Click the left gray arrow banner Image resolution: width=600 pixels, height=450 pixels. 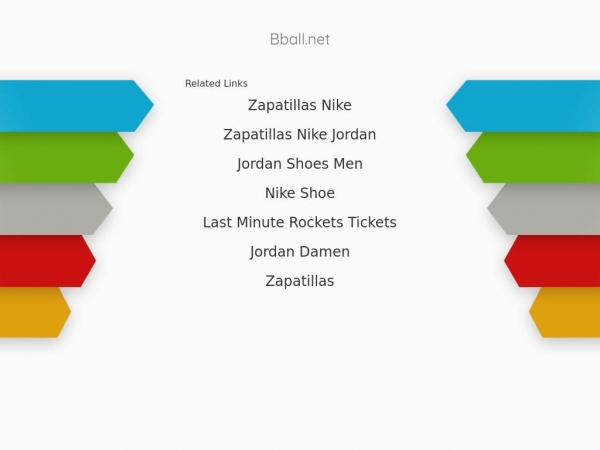tap(54, 209)
